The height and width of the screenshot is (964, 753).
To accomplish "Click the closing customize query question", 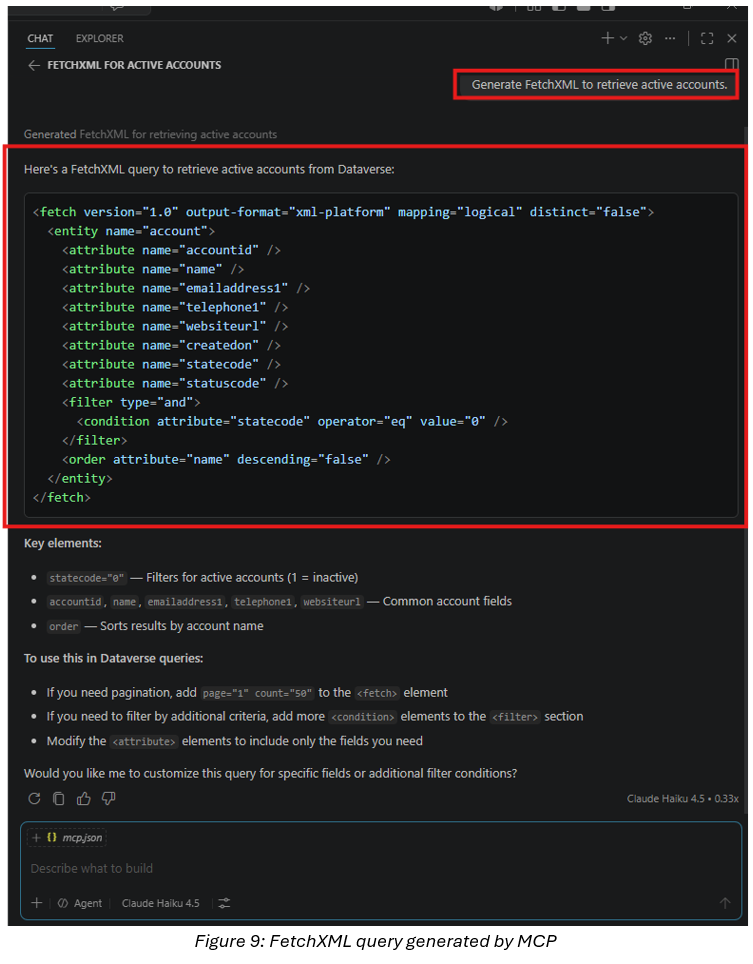I will [270, 773].
